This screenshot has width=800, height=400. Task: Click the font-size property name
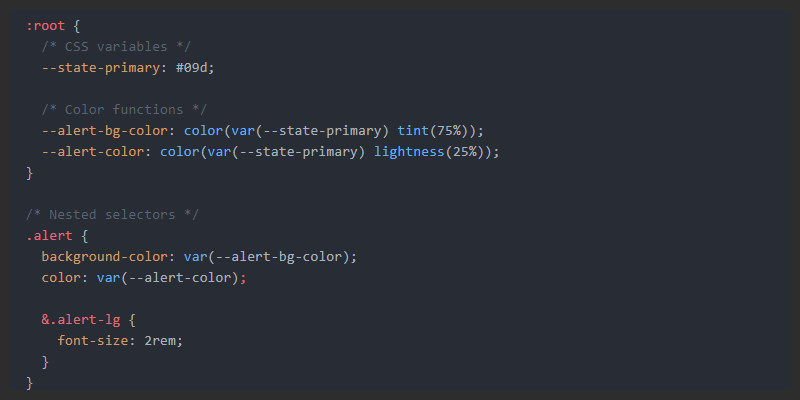94,341
